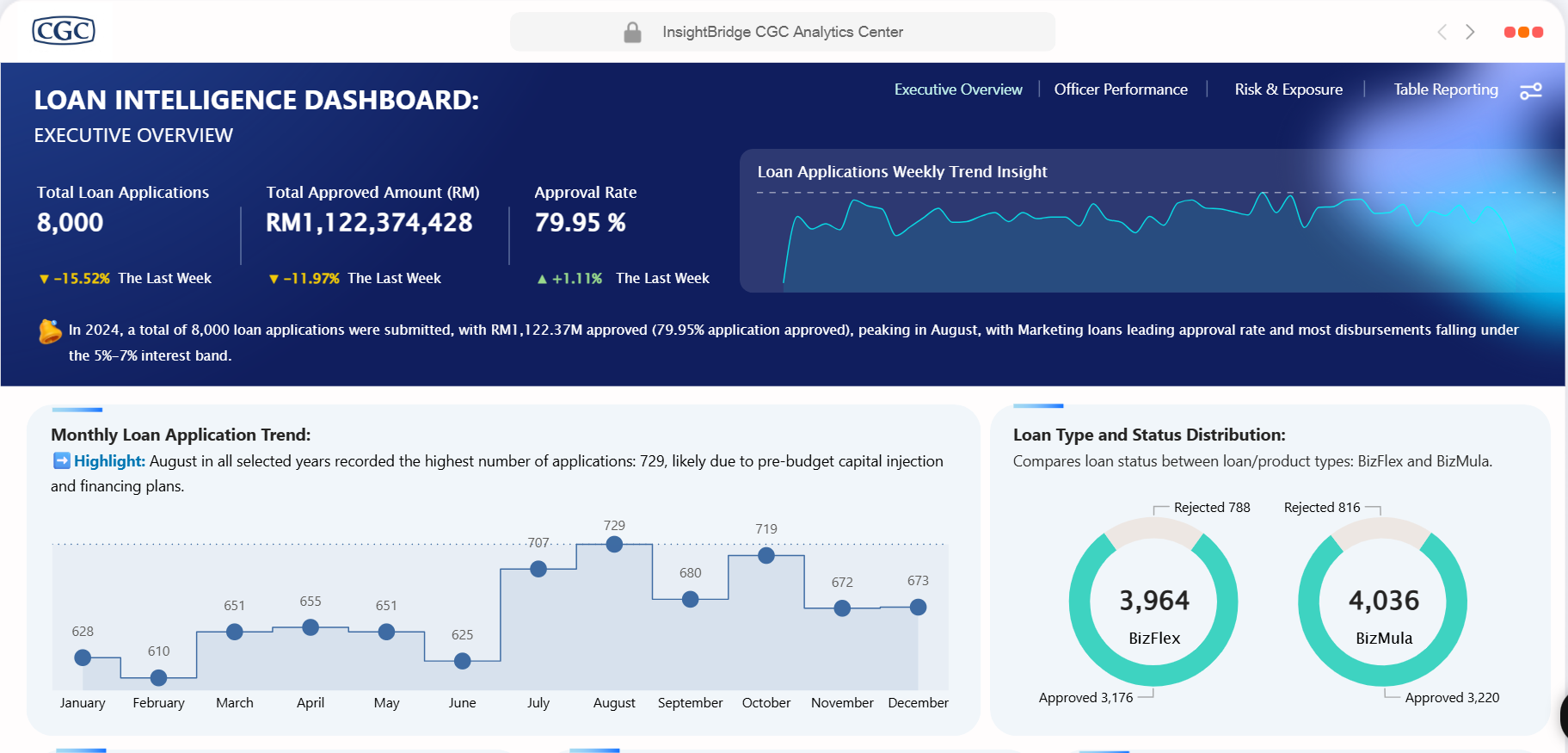
Task: Switch to Officer Performance tab
Action: point(1120,89)
